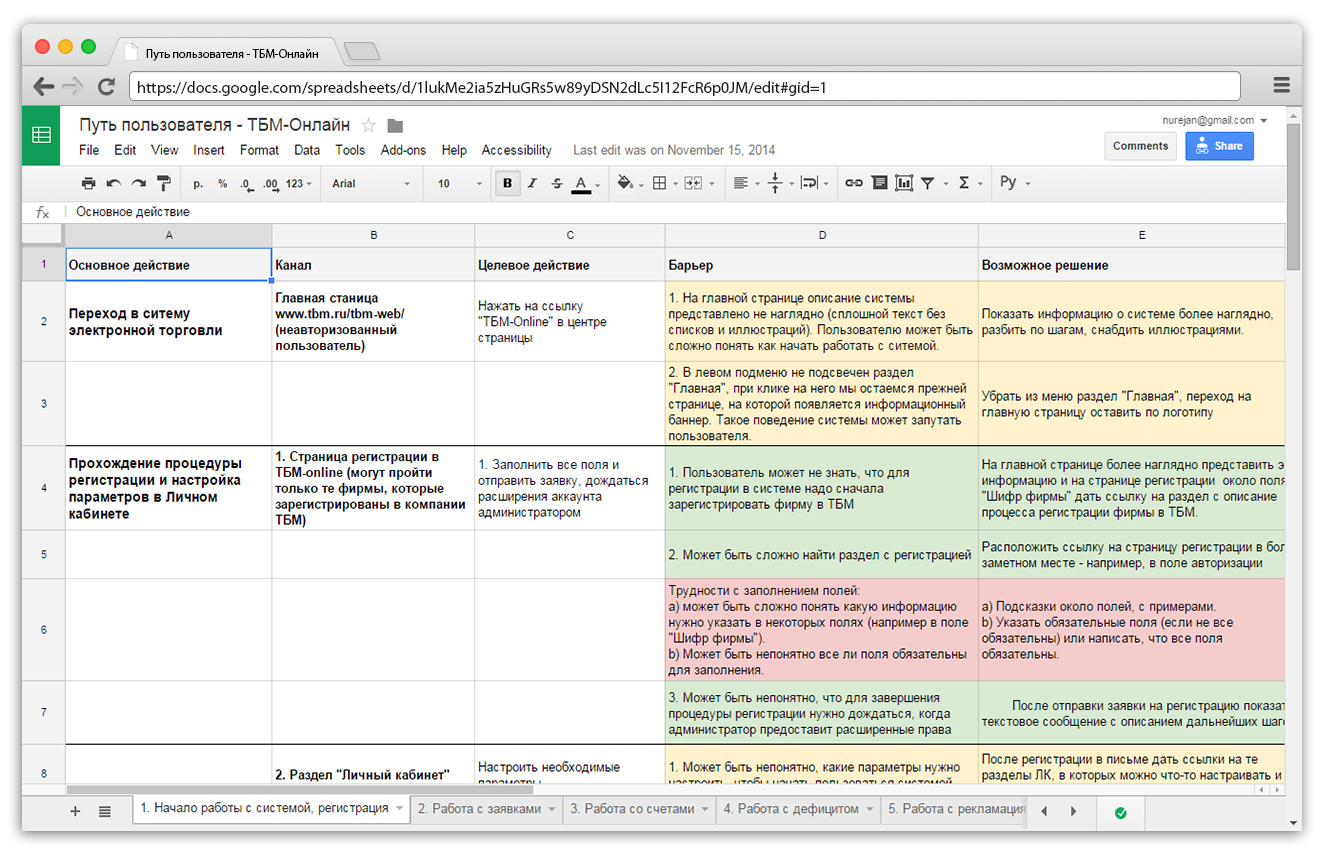Open the Chrome hamburger menu
This screenshot has width=1324, height=852.
[x=1281, y=86]
